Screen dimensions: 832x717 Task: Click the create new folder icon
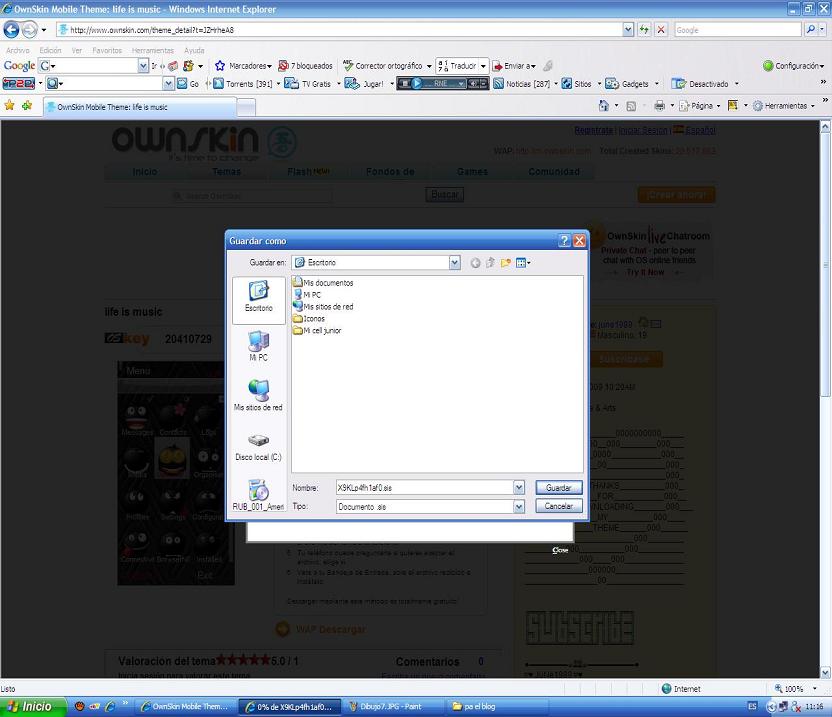coord(506,263)
